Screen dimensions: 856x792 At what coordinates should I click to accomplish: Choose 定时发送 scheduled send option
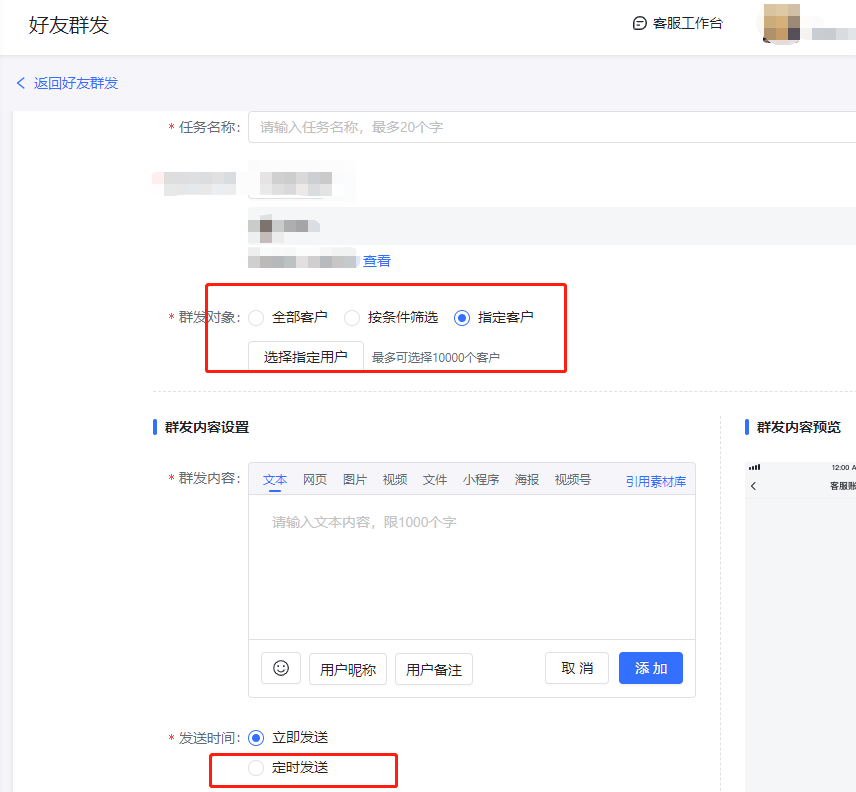tap(256, 768)
